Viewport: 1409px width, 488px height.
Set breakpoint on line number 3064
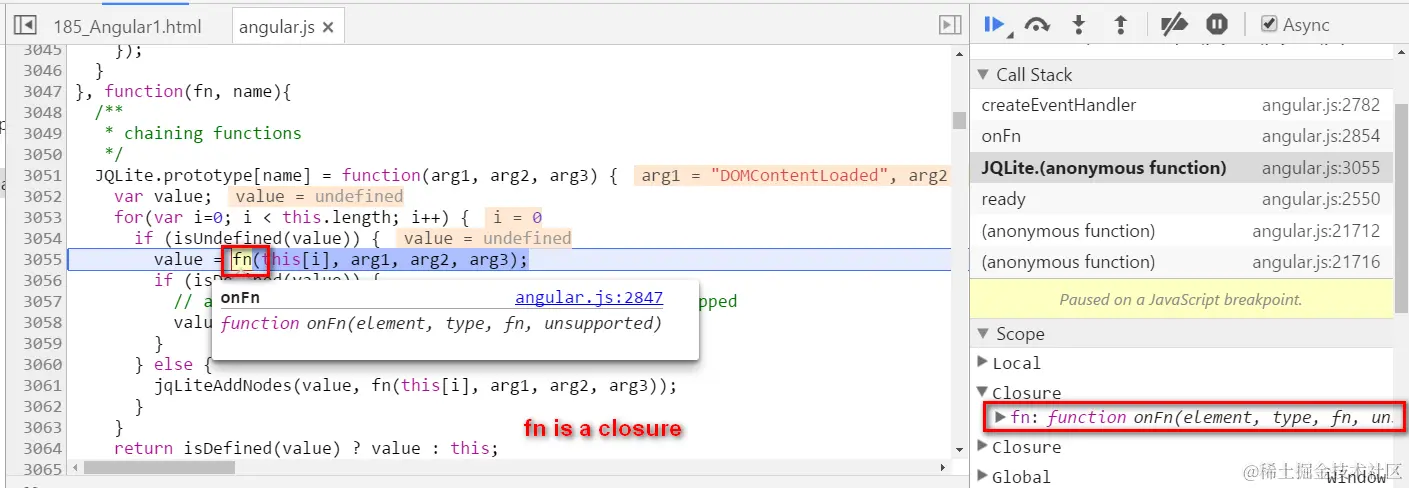click(x=41, y=448)
